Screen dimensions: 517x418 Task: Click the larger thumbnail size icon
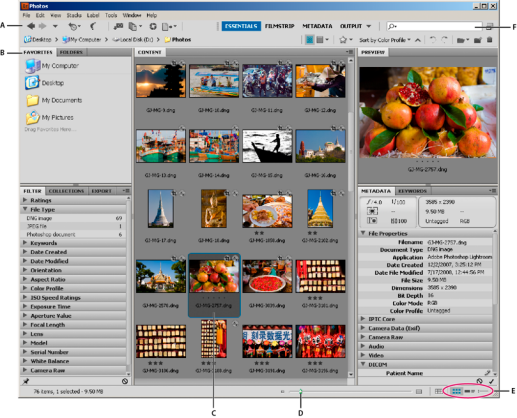pos(419,392)
